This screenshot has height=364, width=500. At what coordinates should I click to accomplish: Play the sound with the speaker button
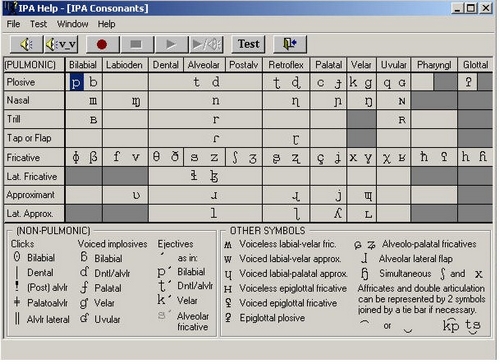pyautogui.click(x=26, y=44)
